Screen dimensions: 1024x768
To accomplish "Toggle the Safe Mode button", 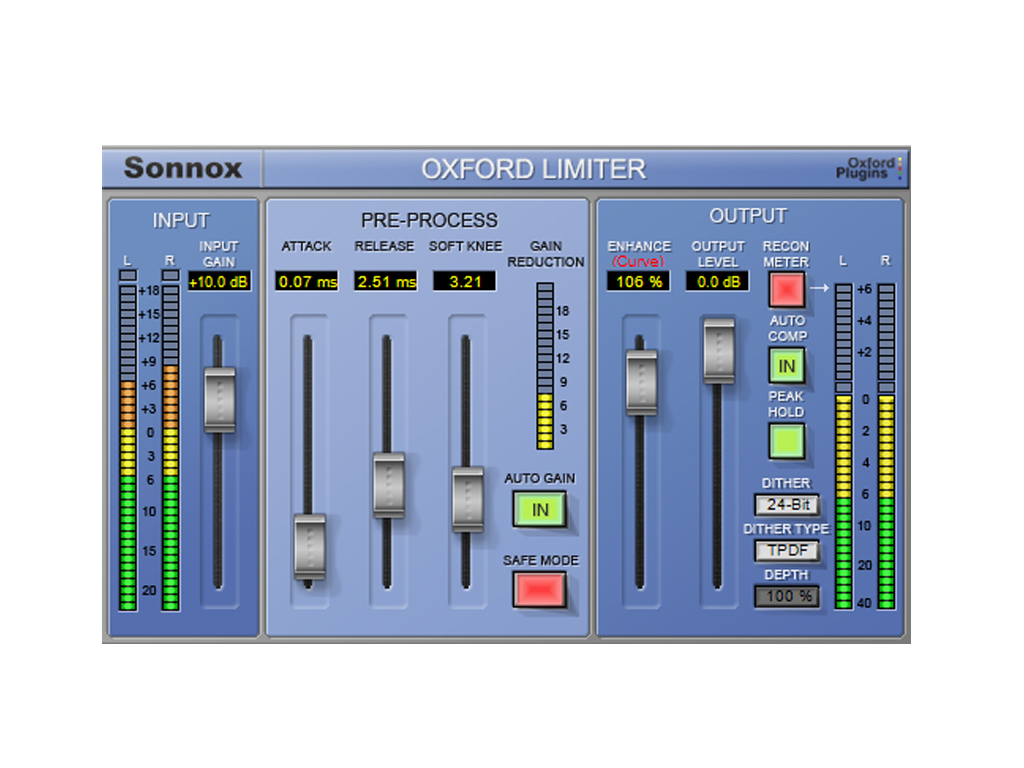I will pos(539,589).
